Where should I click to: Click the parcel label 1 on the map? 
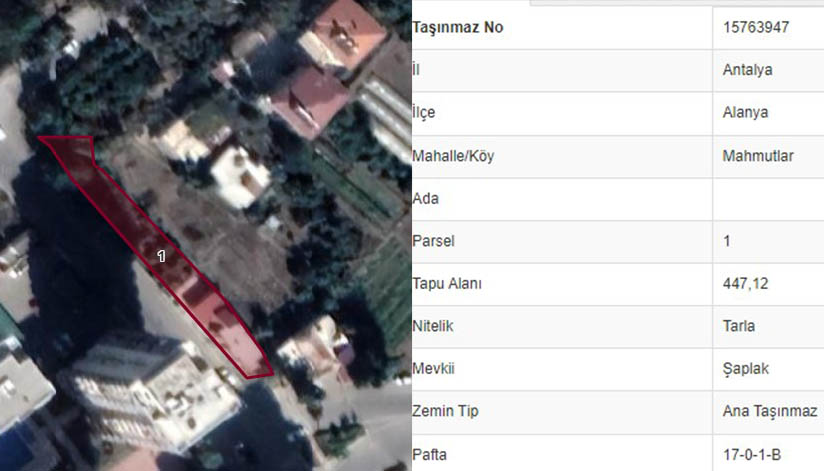[x=161, y=256]
